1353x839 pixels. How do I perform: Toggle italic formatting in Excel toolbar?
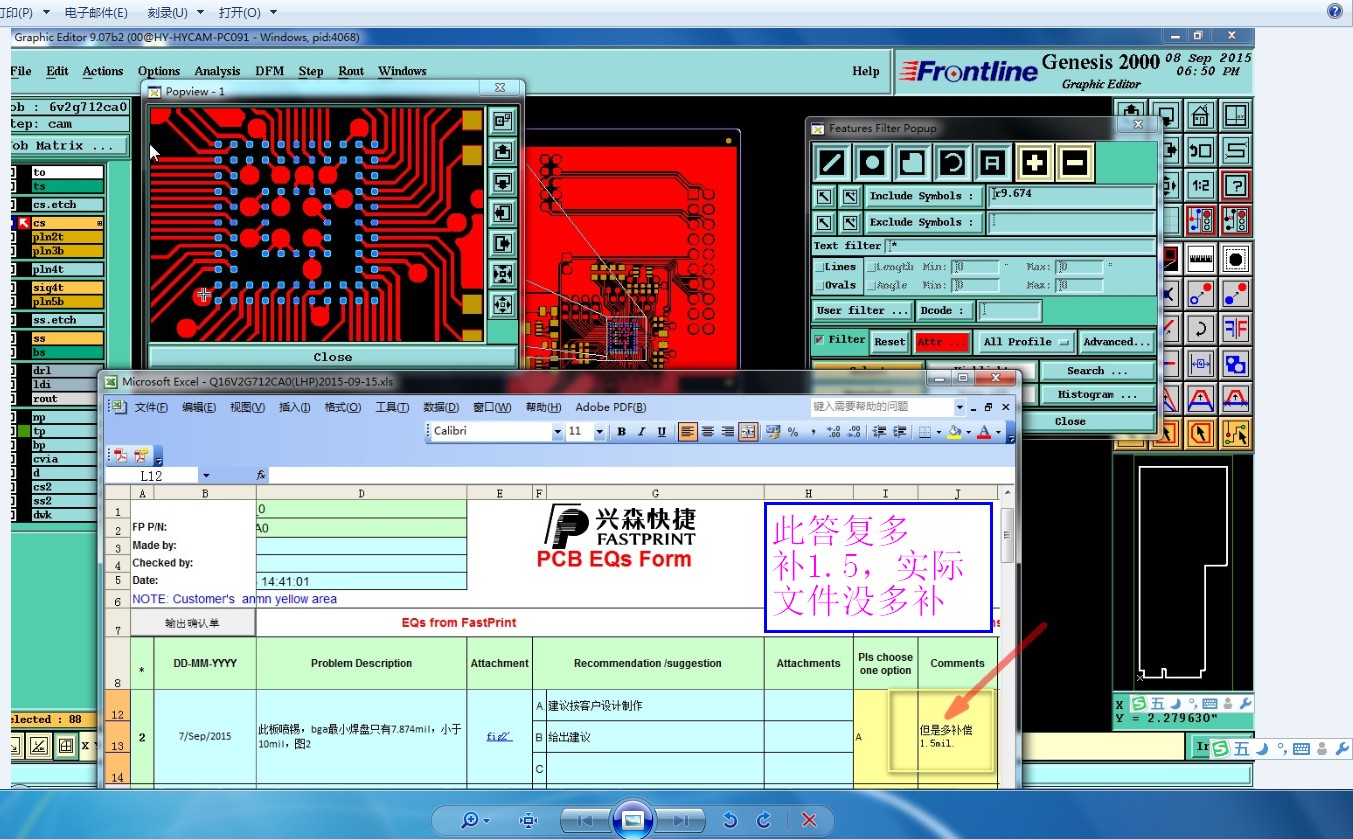click(x=641, y=432)
